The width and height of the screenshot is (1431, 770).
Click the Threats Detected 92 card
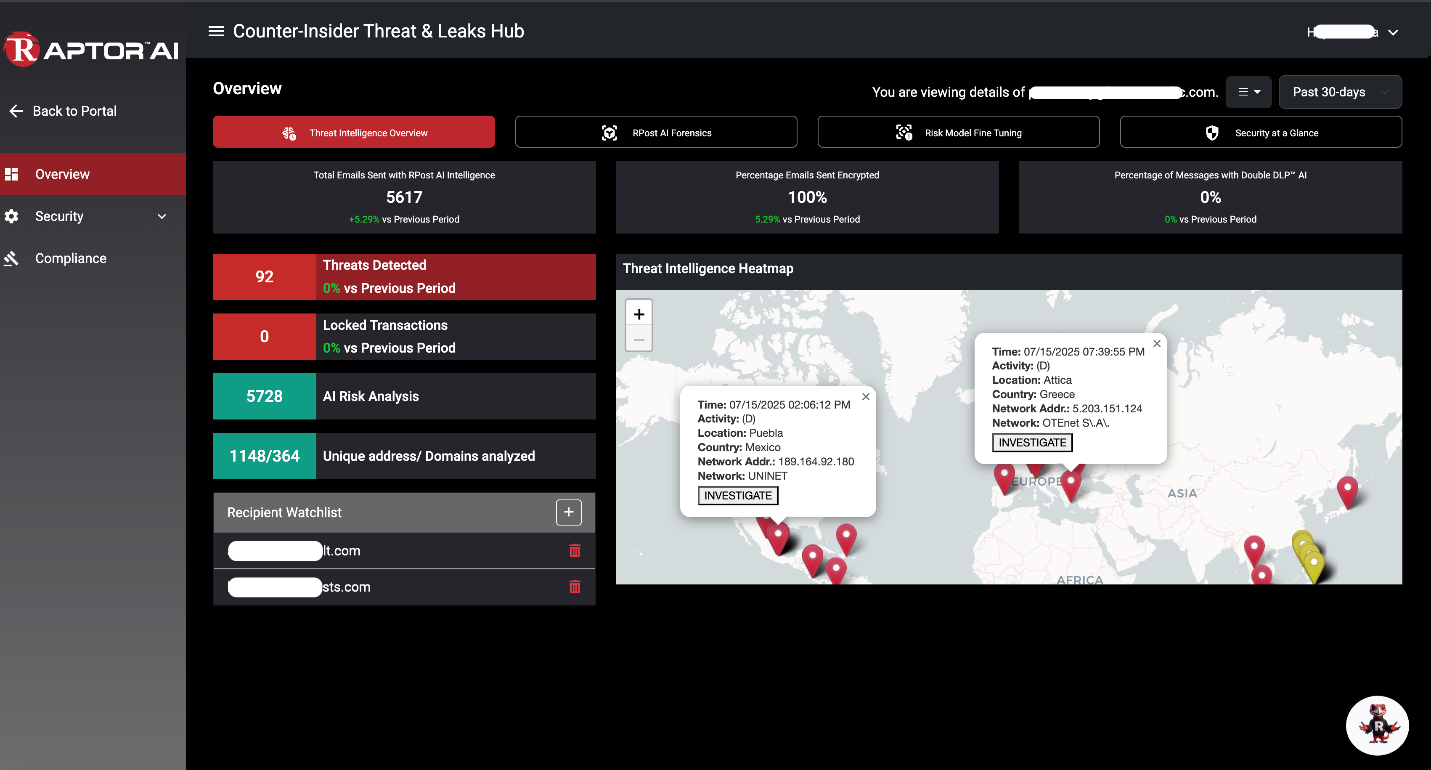pyautogui.click(x=404, y=277)
